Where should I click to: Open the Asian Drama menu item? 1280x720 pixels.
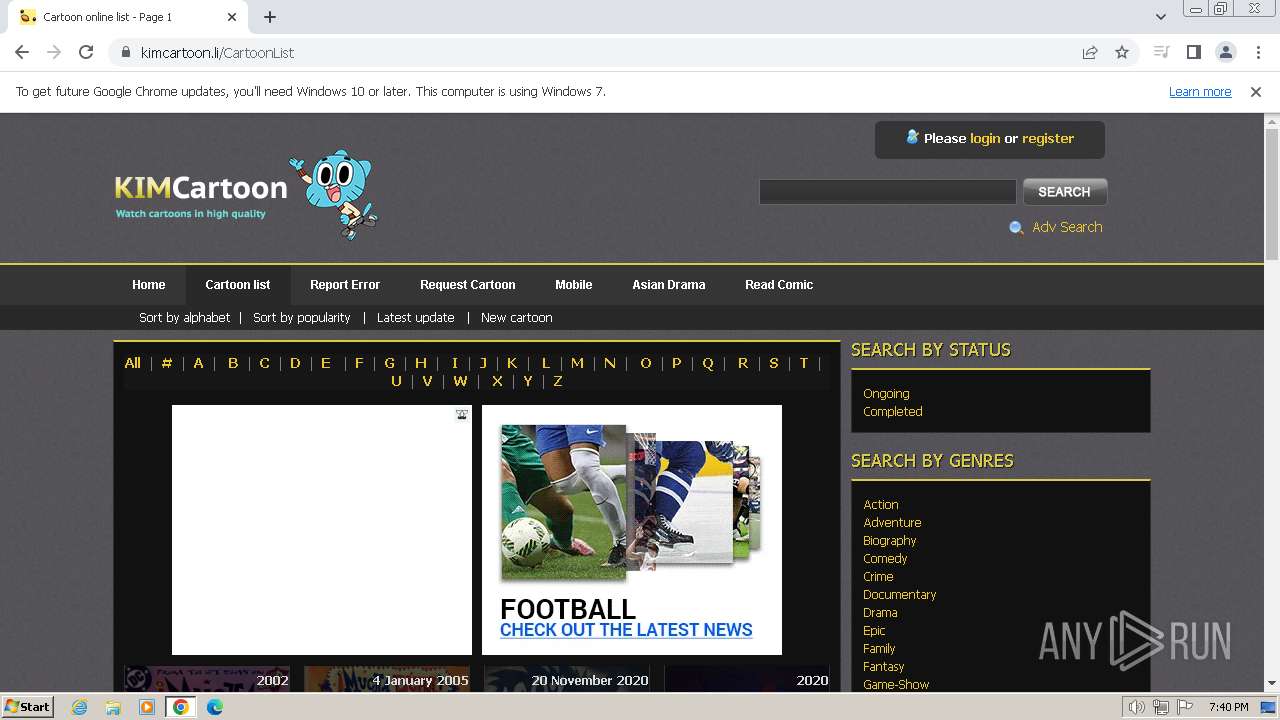coord(669,285)
